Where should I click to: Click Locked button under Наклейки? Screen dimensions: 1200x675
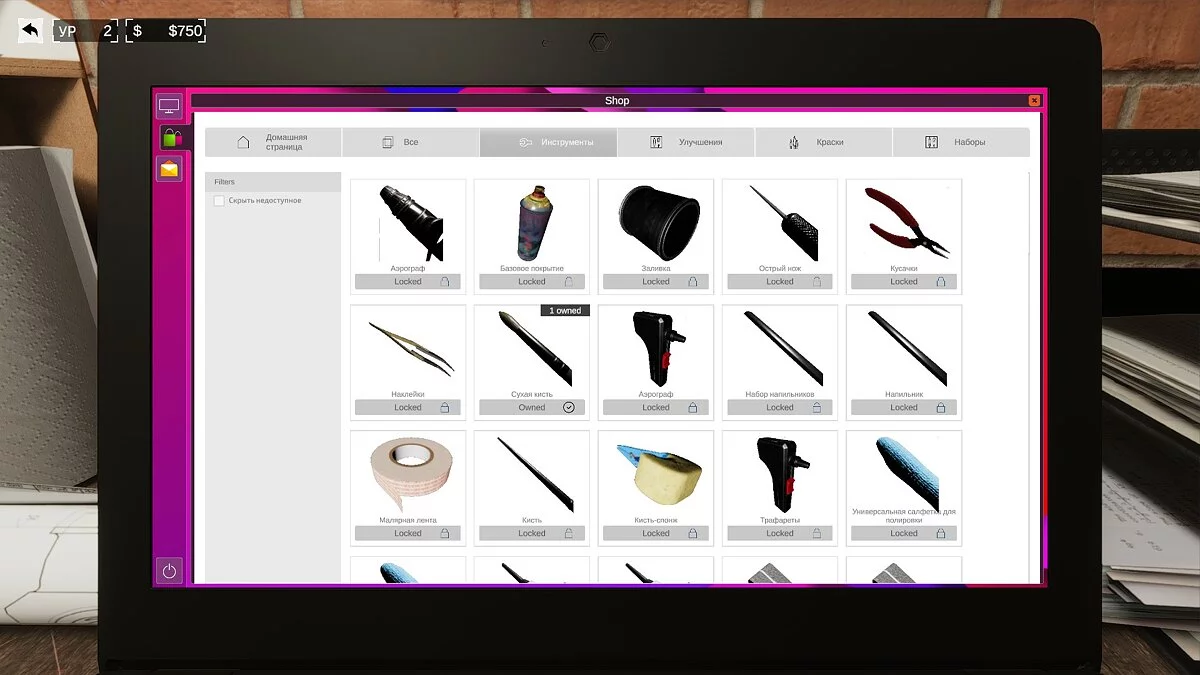click(408, 408)
